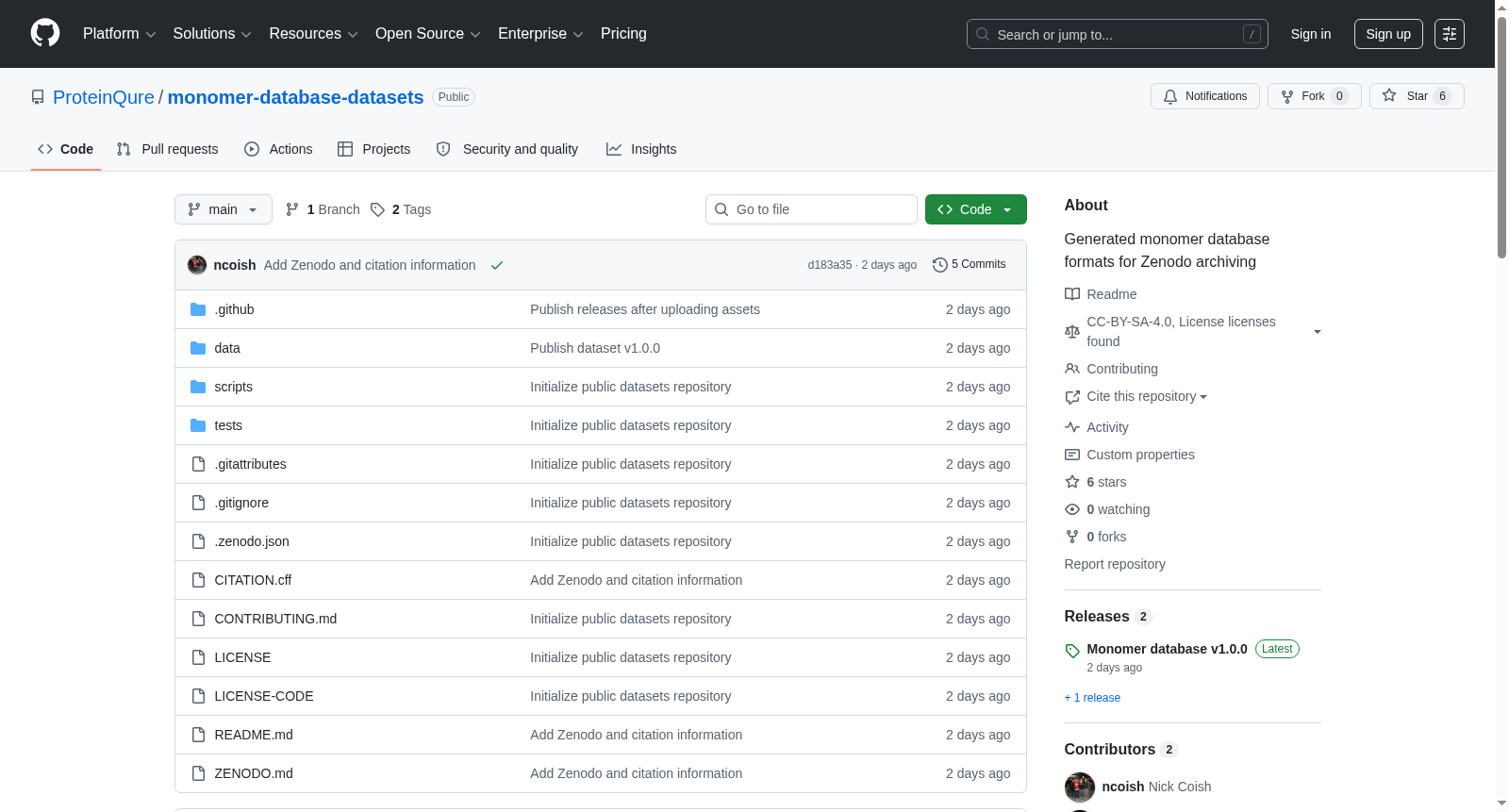This screenshot has height=812, width=1509.
Task: Click the Notifications bell icon
Action: [1170, 96]
